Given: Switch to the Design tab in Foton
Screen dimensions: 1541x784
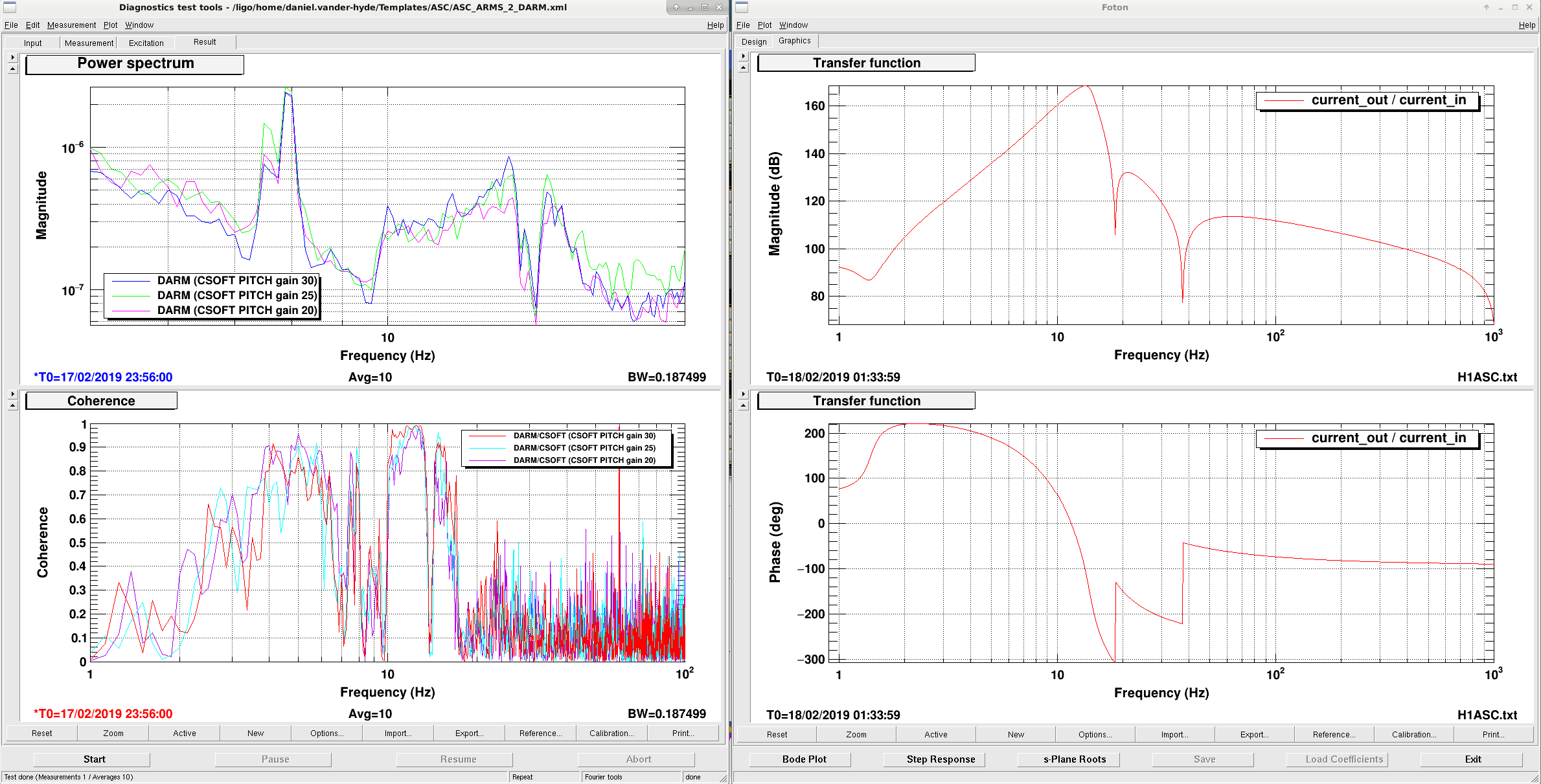Looking at the screenshot, I should click(x=754, y=41).
